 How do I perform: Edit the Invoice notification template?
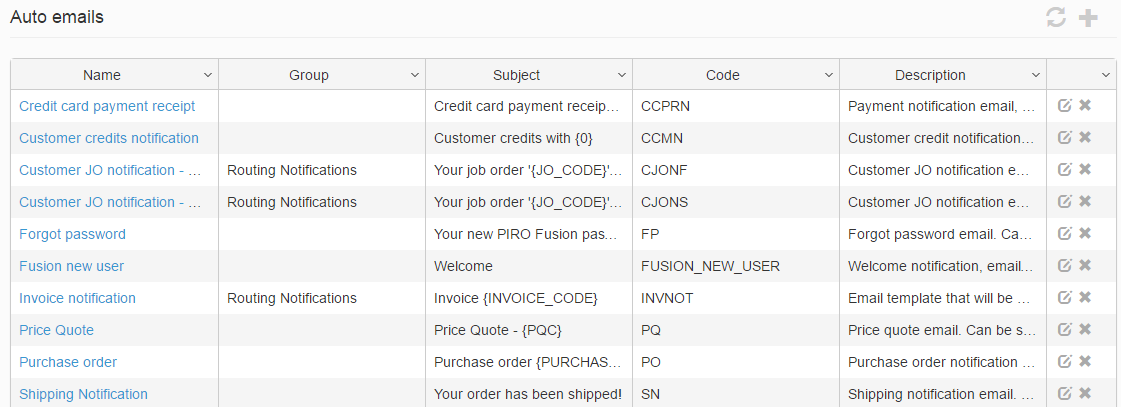1065,297
